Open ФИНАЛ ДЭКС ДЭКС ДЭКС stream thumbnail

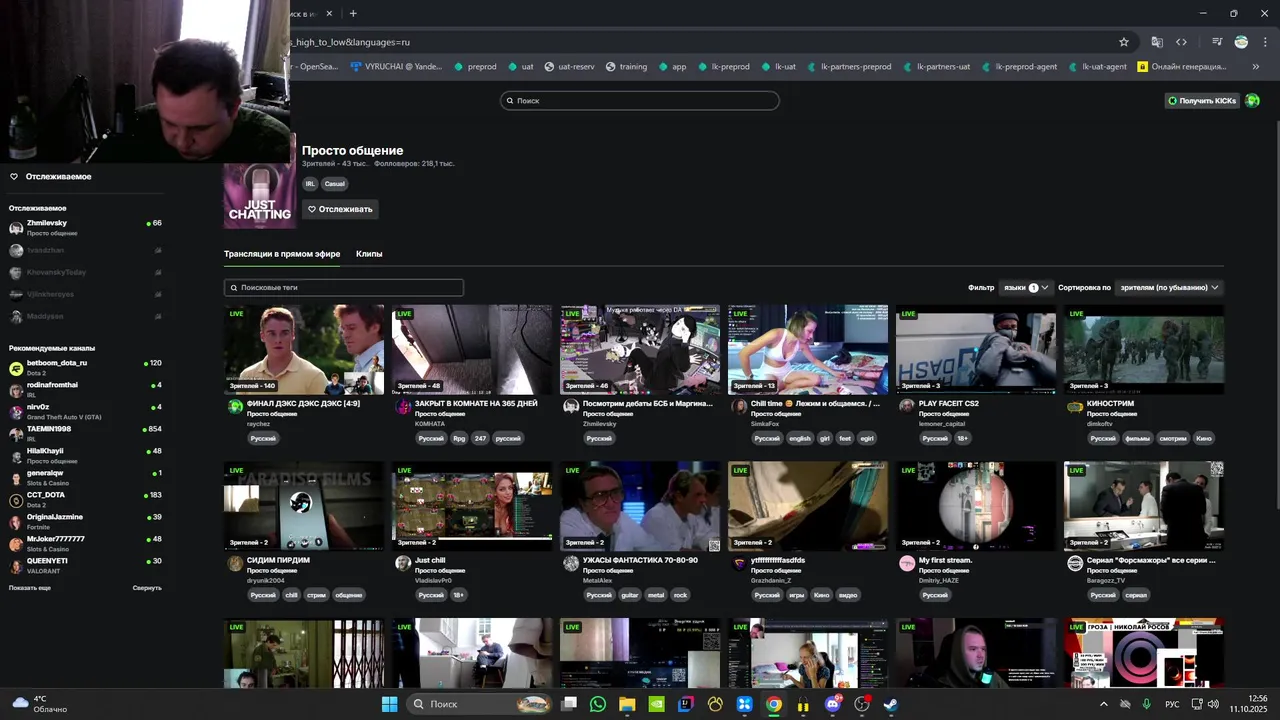point(304,350)
